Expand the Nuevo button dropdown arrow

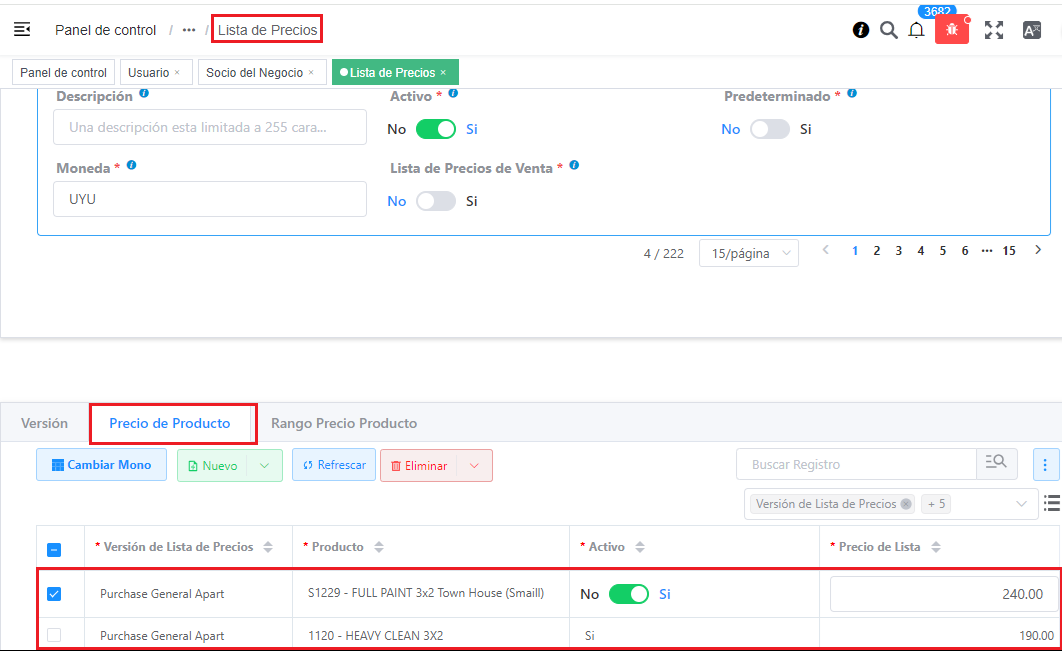(x=264, y=465)
